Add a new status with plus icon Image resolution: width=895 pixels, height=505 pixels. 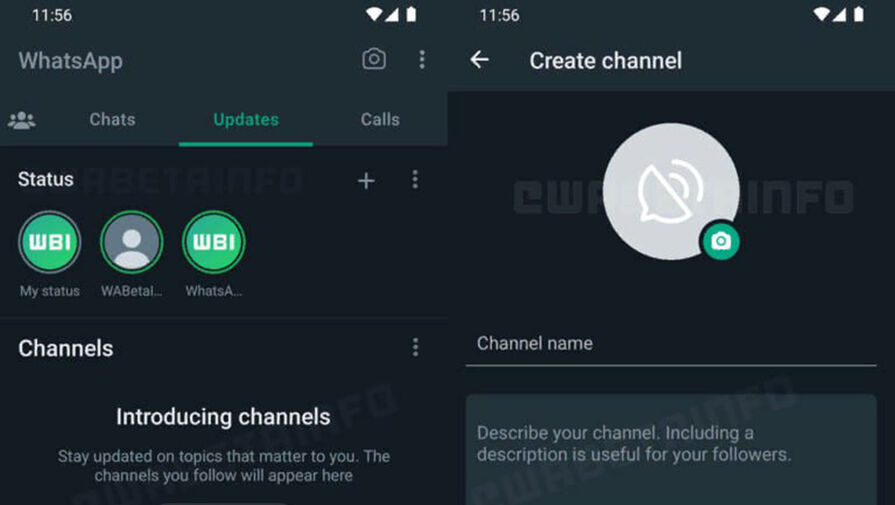pyautogui.click(x=366, y=181)
